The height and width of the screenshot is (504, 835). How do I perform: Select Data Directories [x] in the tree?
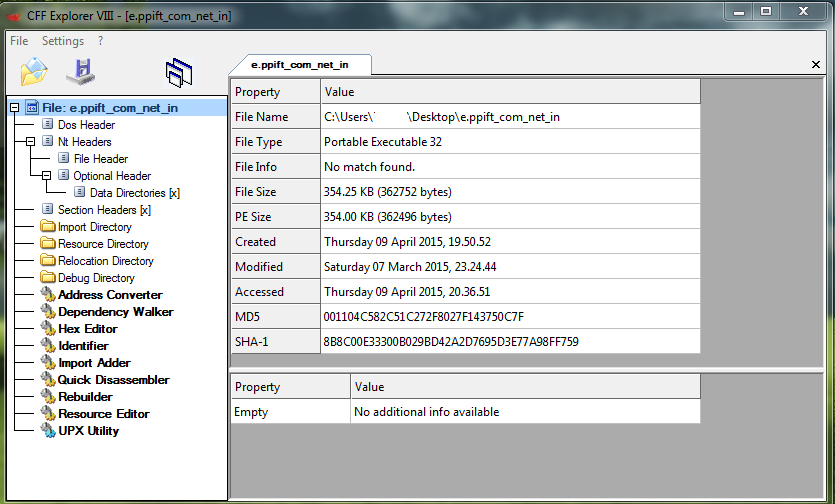click(135, 193)
